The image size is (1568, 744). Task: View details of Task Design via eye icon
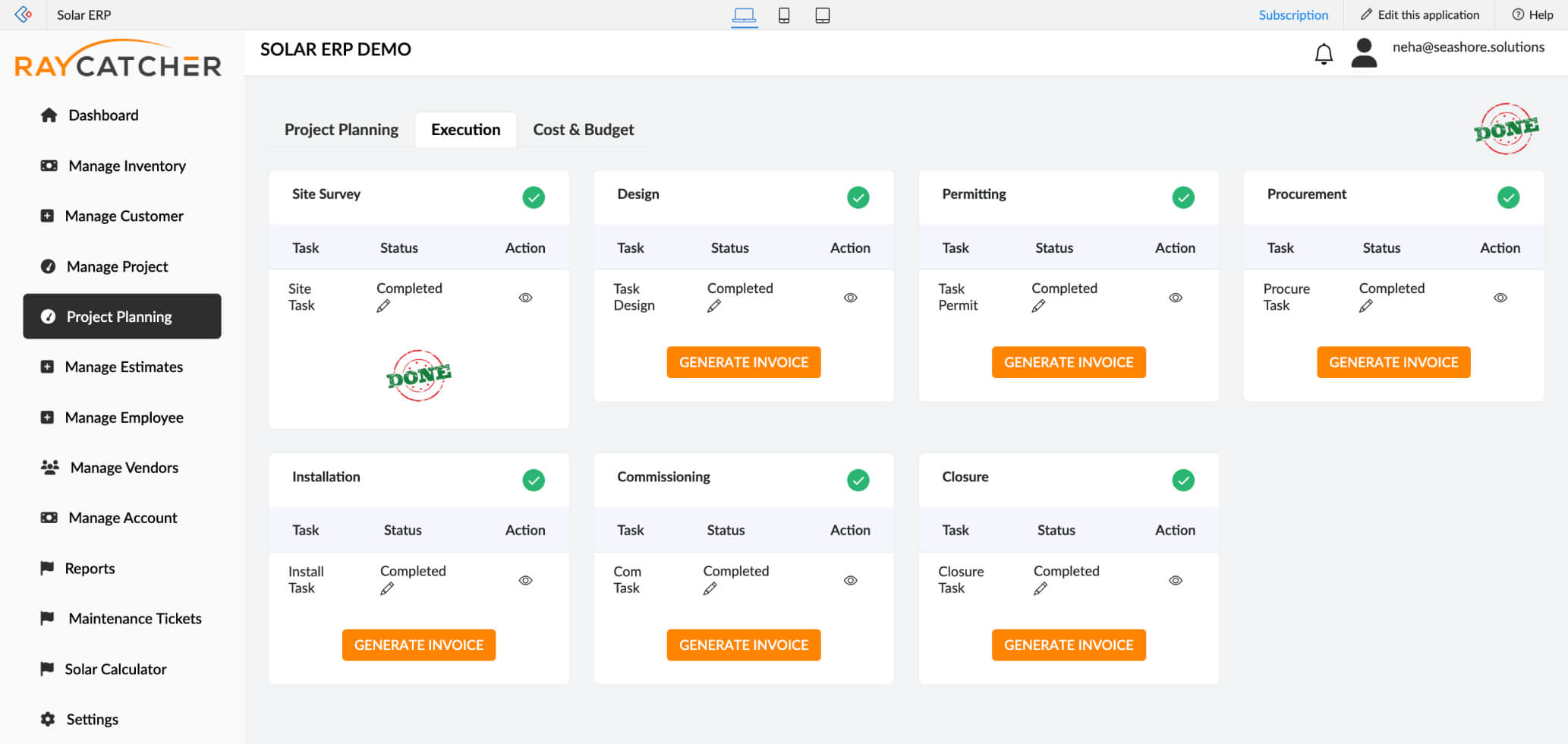pyautogui.click(x=850, y=297)
